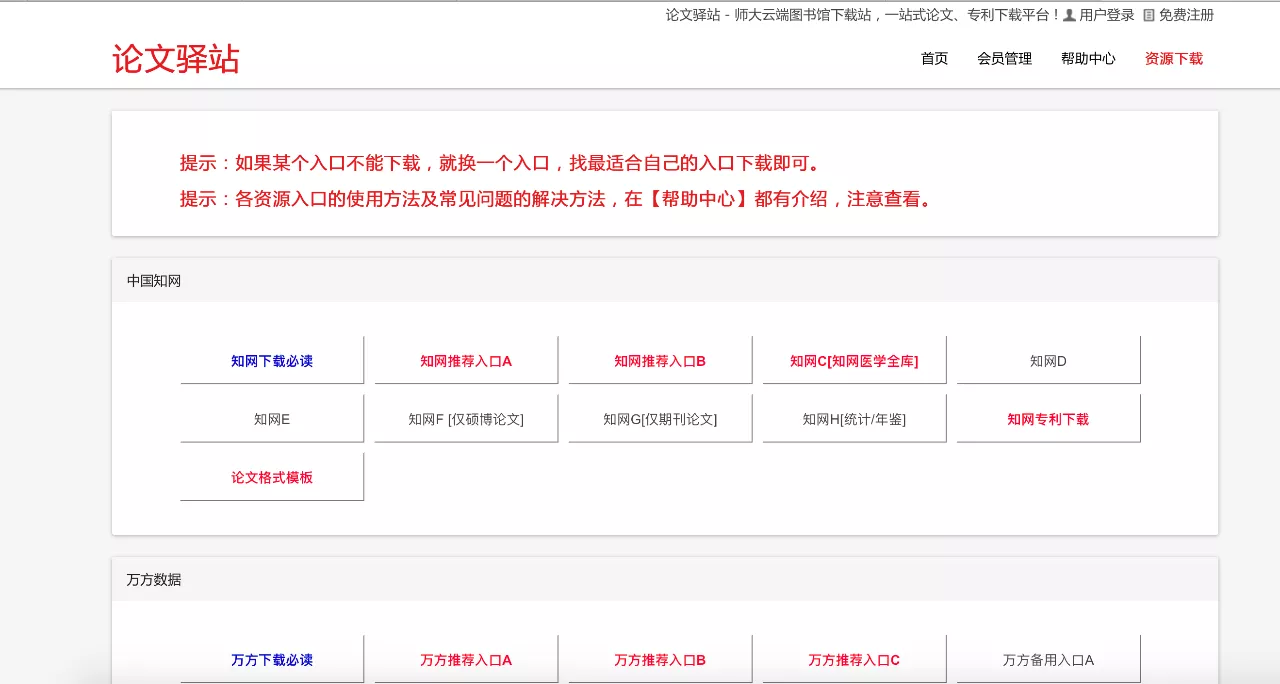Open the 论文格式模板 button
Screen dimensions: 1280x684
272,476
